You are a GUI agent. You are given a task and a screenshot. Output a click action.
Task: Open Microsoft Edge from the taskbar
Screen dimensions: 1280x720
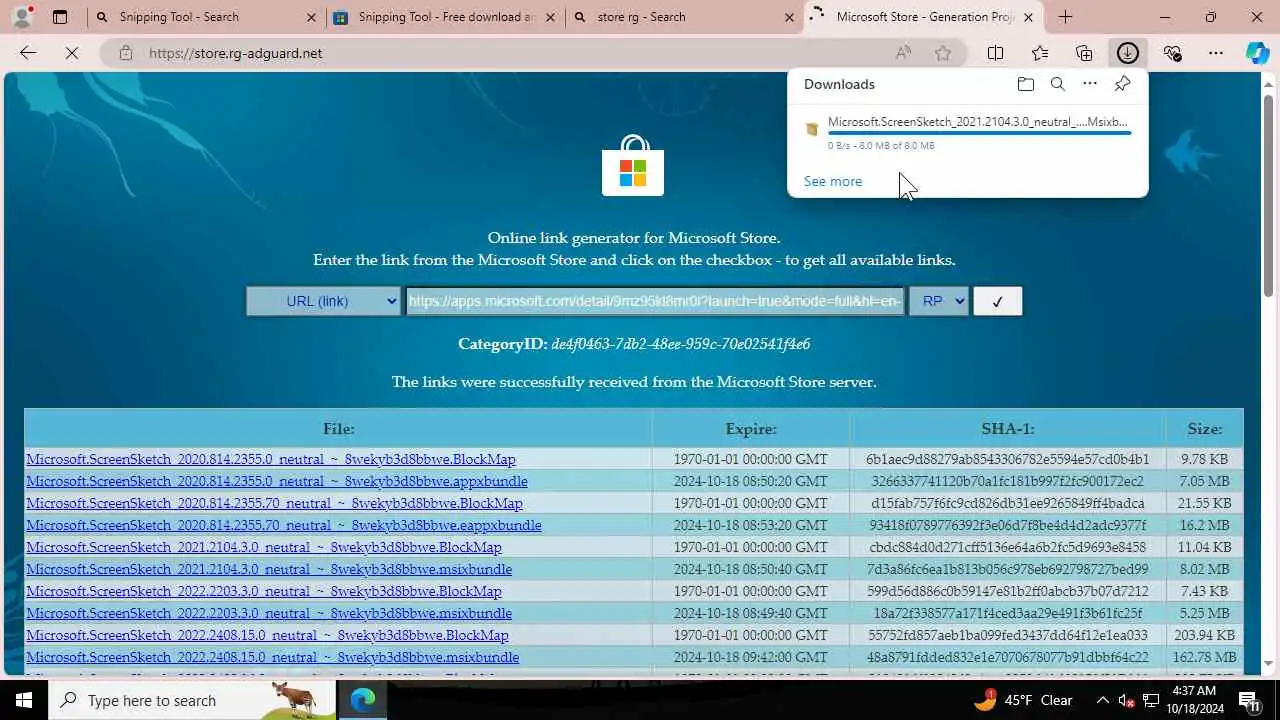coord(362,700)
